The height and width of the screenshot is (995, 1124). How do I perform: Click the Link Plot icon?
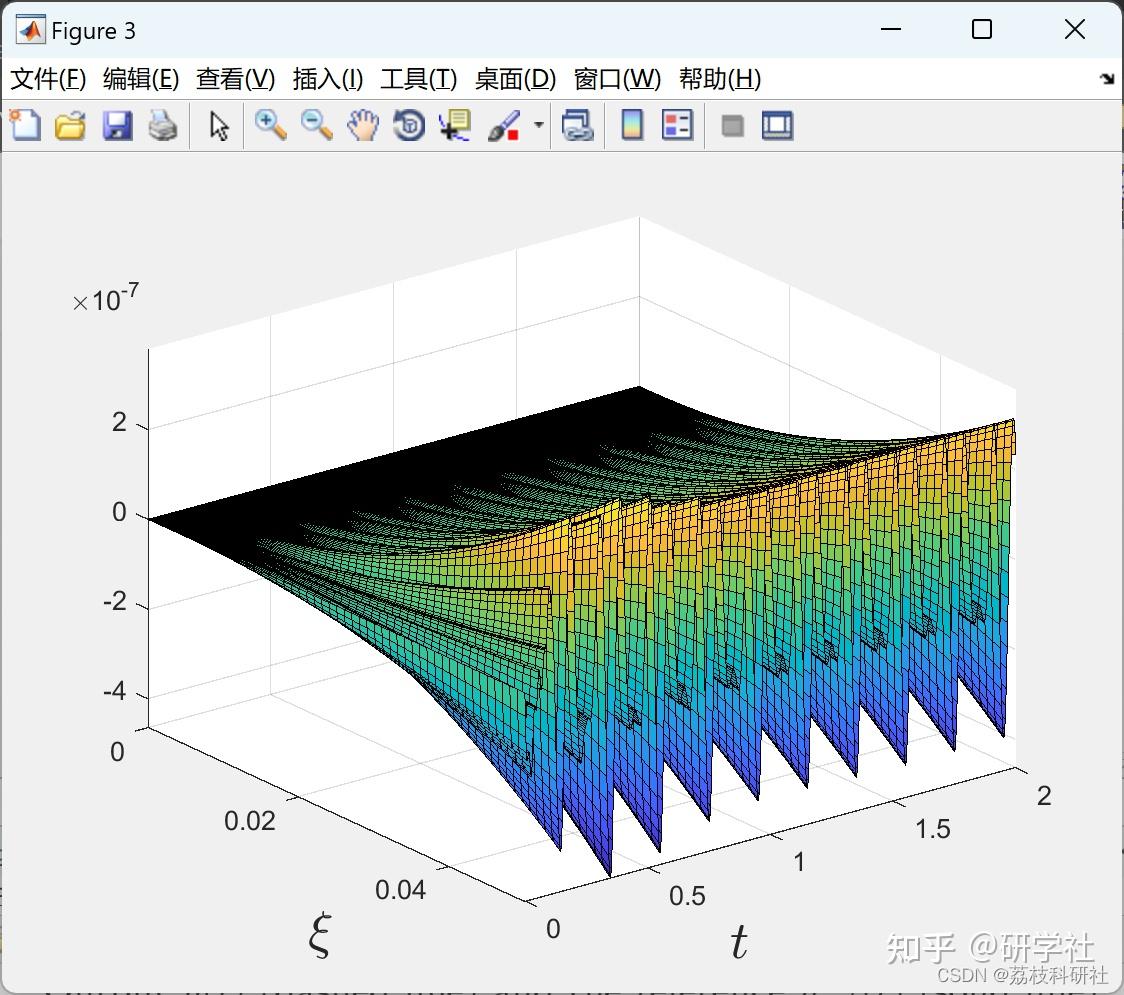point(578,125)
